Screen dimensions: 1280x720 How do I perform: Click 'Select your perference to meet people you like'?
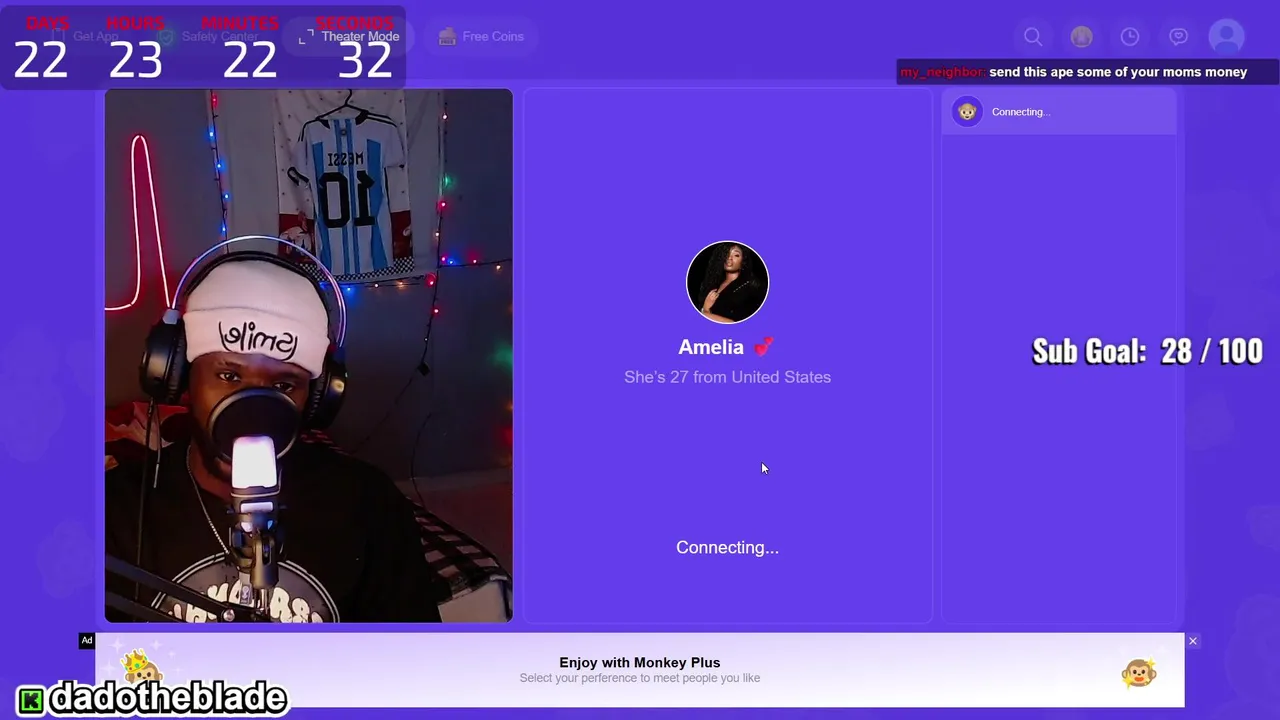[x=640, y=678]
